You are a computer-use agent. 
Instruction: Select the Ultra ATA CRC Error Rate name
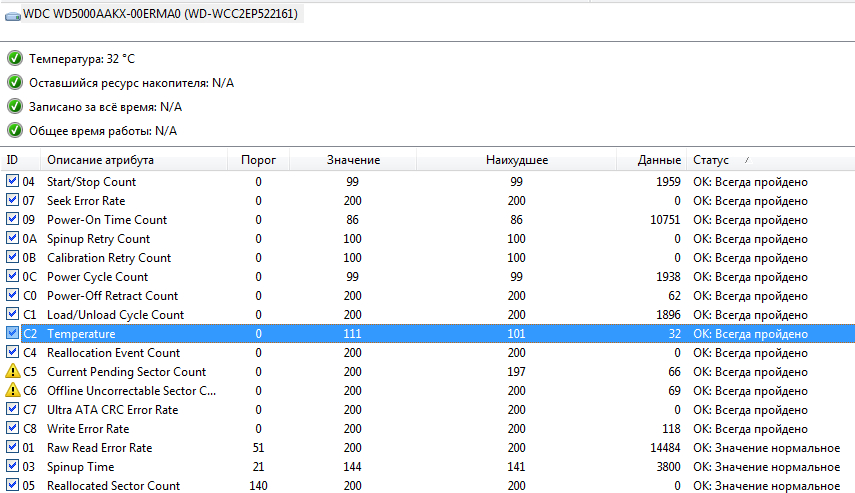(112, 410)
